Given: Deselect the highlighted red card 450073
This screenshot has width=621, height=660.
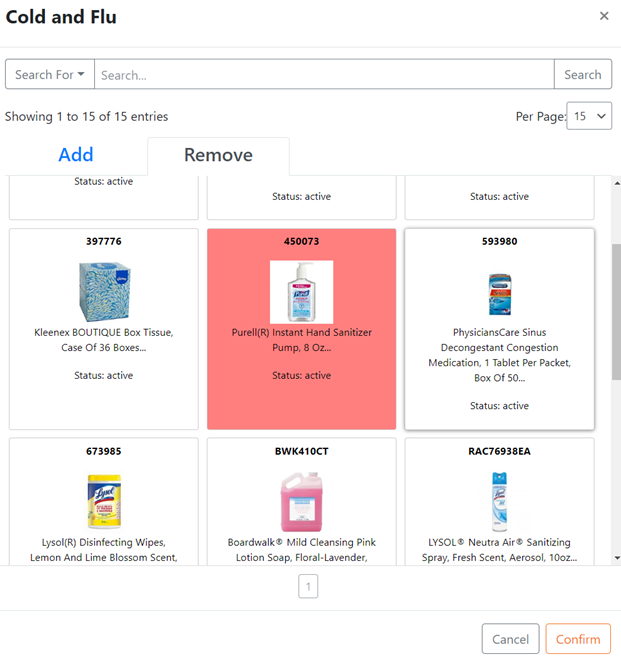Looking at the screenshot, I should pos(301,329).
